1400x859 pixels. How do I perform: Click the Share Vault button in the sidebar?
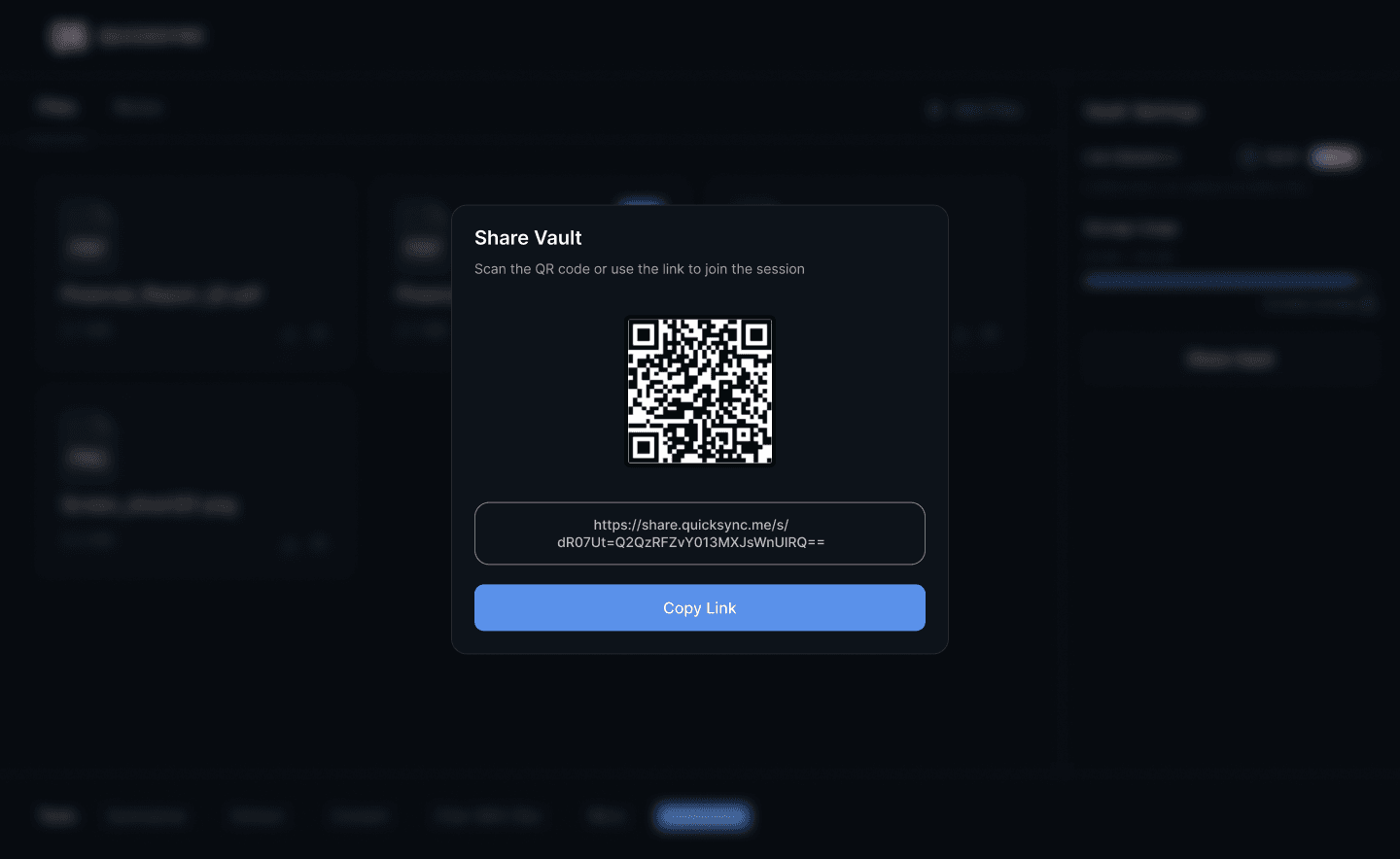coord(1229,359)
